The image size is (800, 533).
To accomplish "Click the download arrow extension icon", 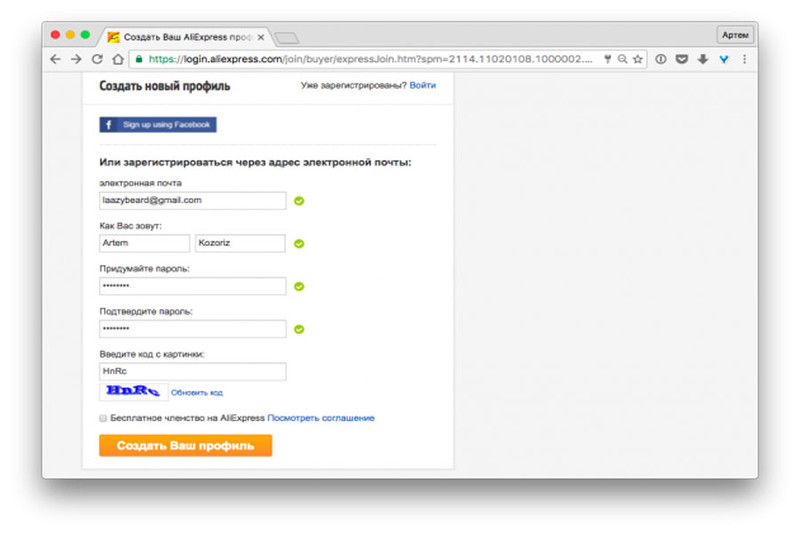I will (703, 59).
